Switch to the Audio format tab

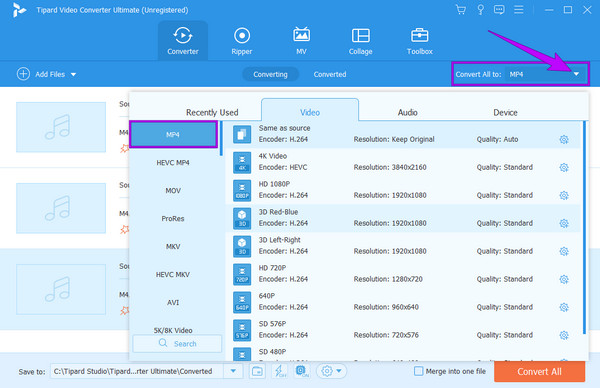point(408,112)
